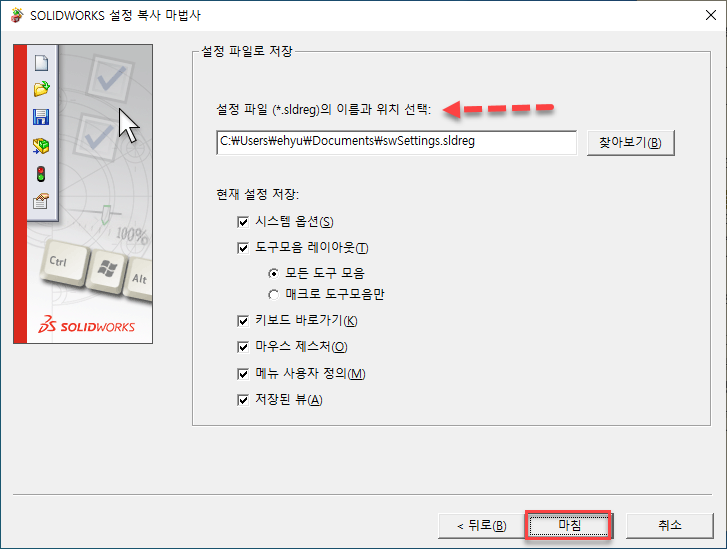Click the green package import icon
The height and width of the screenshot is (549, 727).
(41, 146)
